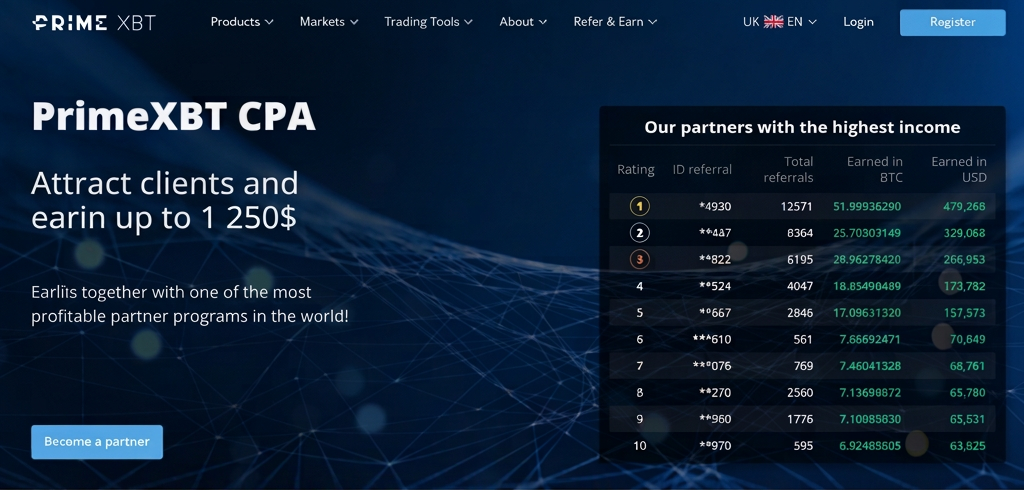
Task: Open the About menu
Action: [x=523, y=22]
